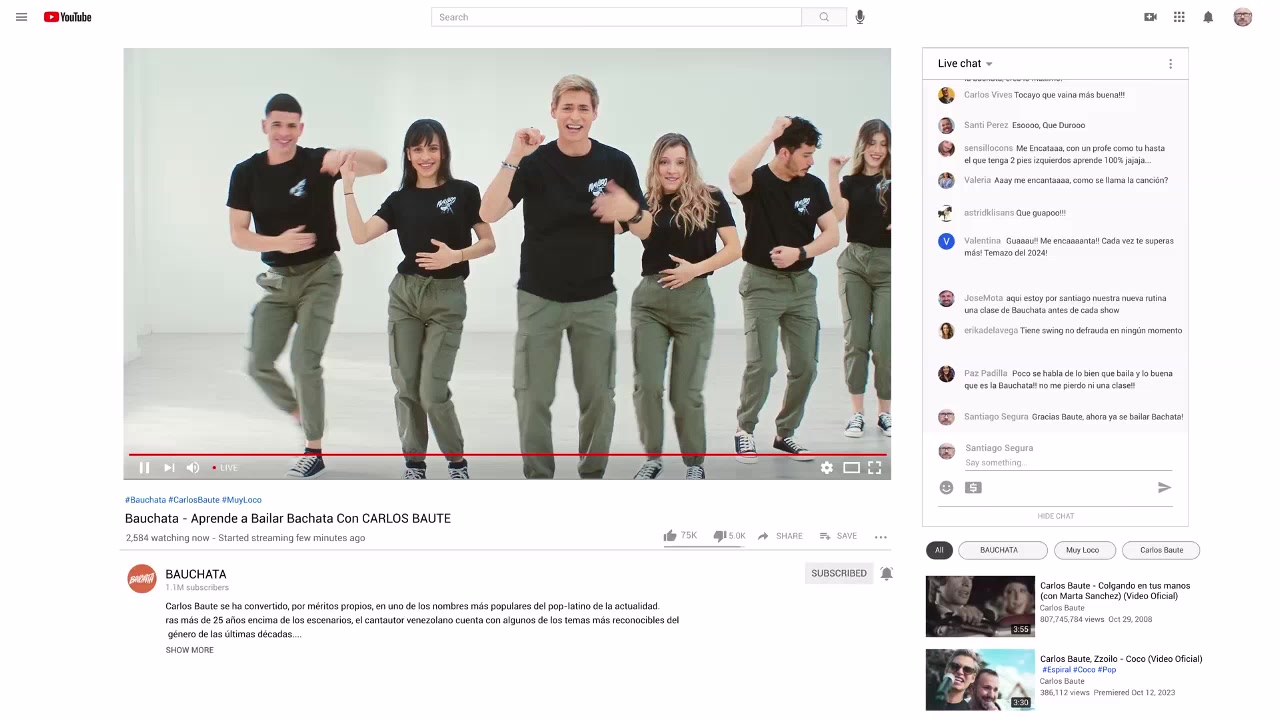Image resolution: width=1280 pixels, height=720 pixels.
Task: Jump to LIVE position indicator
Action: click(x=225, y=467)
